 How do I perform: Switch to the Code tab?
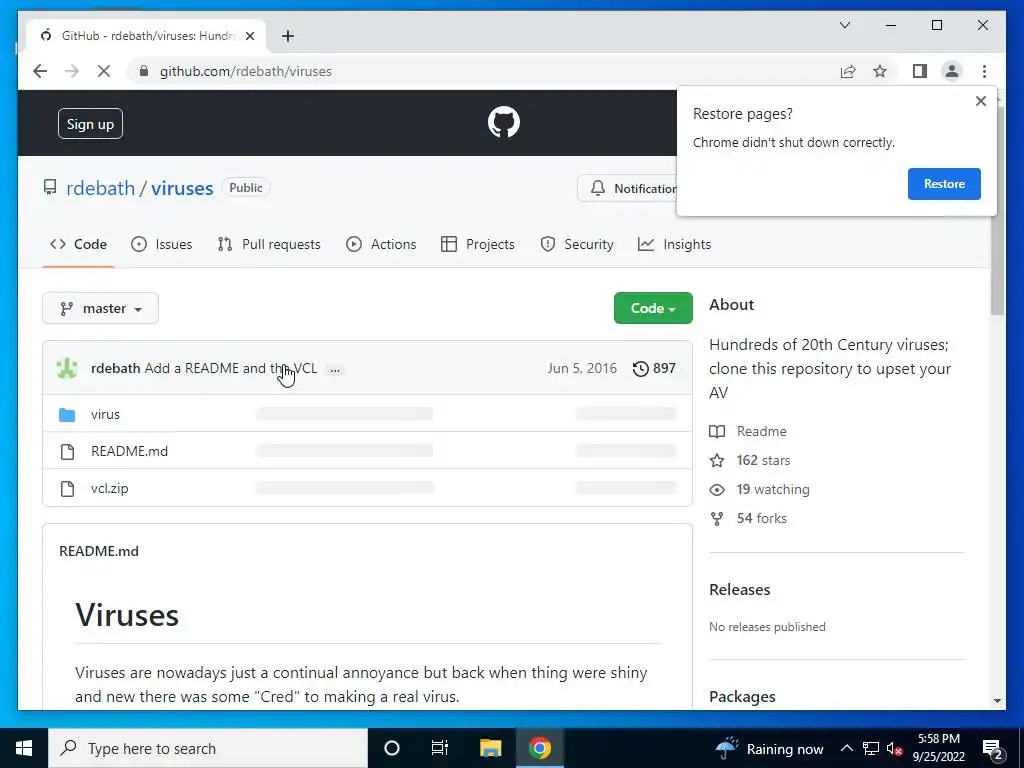pyautogui.click(x=78, y=244)
